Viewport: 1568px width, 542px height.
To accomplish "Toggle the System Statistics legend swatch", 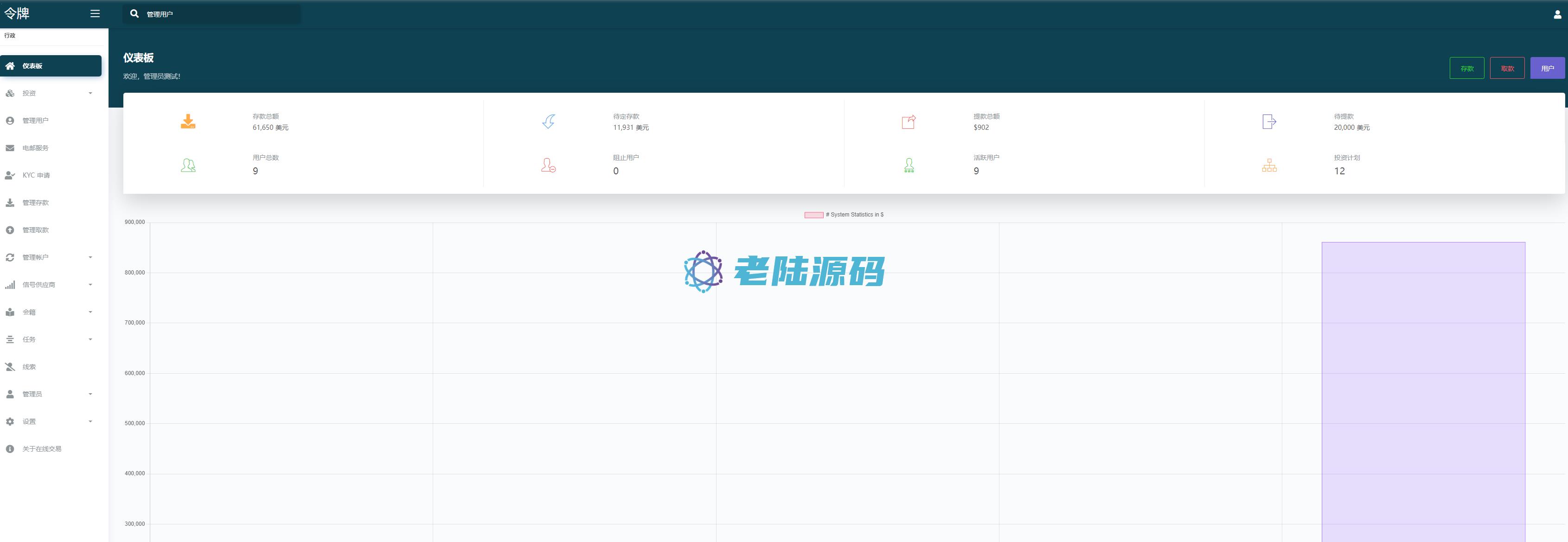I will [x=814, y=215].
